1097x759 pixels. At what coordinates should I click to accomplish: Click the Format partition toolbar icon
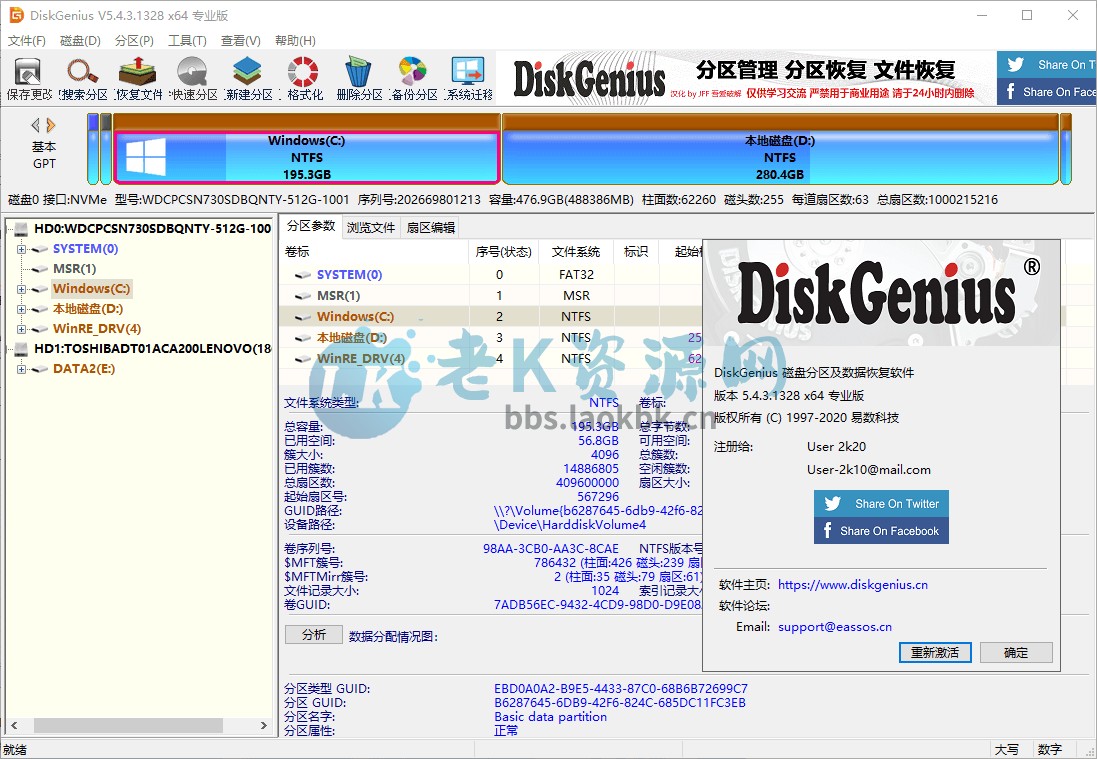[x=304, y=78]
